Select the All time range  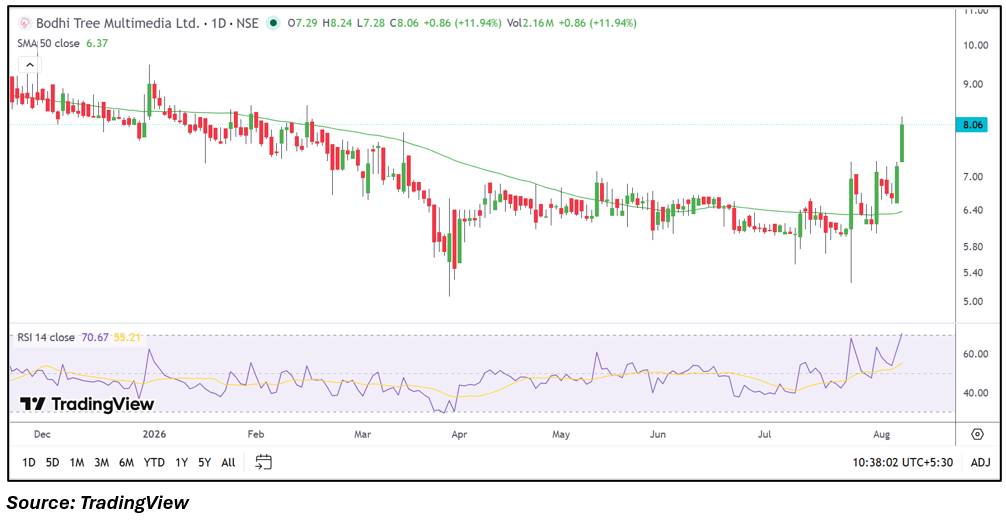pos(228,462)
